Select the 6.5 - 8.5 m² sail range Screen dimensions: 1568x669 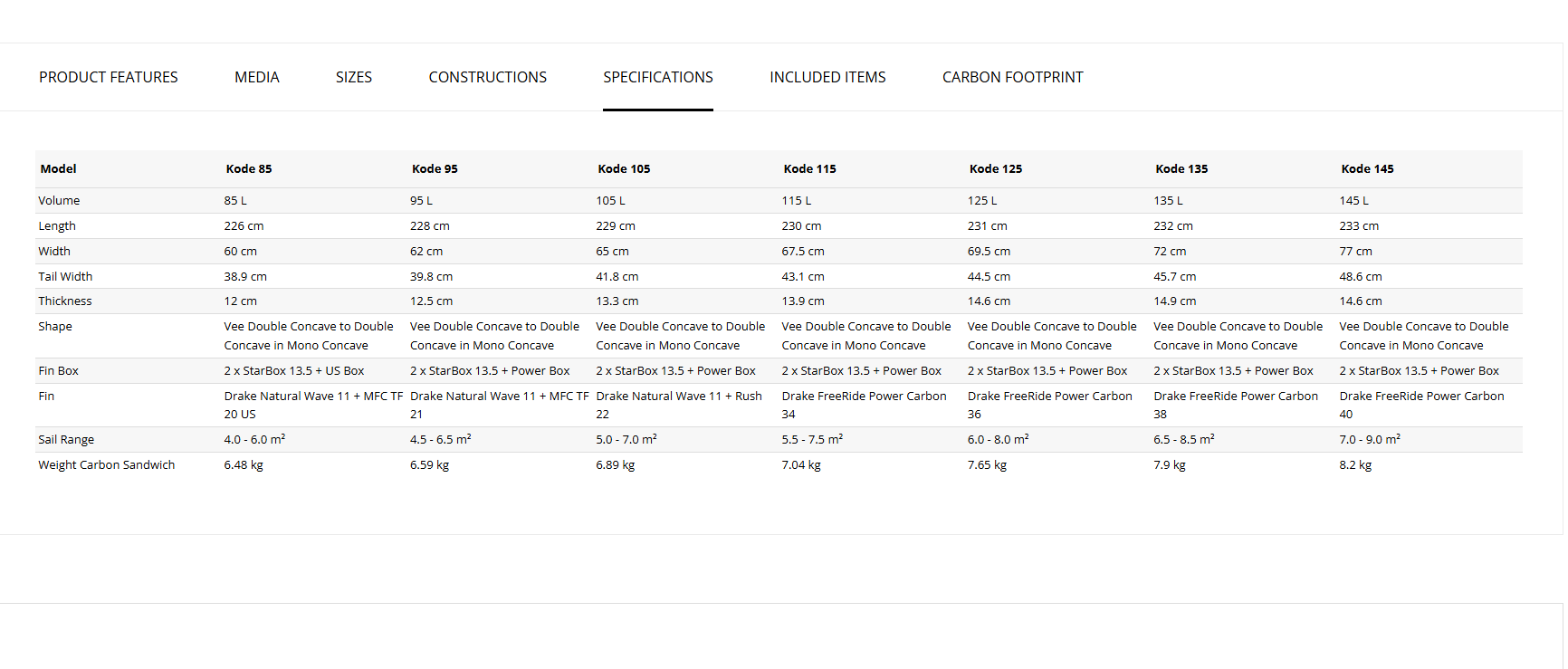click(1184, 439)
